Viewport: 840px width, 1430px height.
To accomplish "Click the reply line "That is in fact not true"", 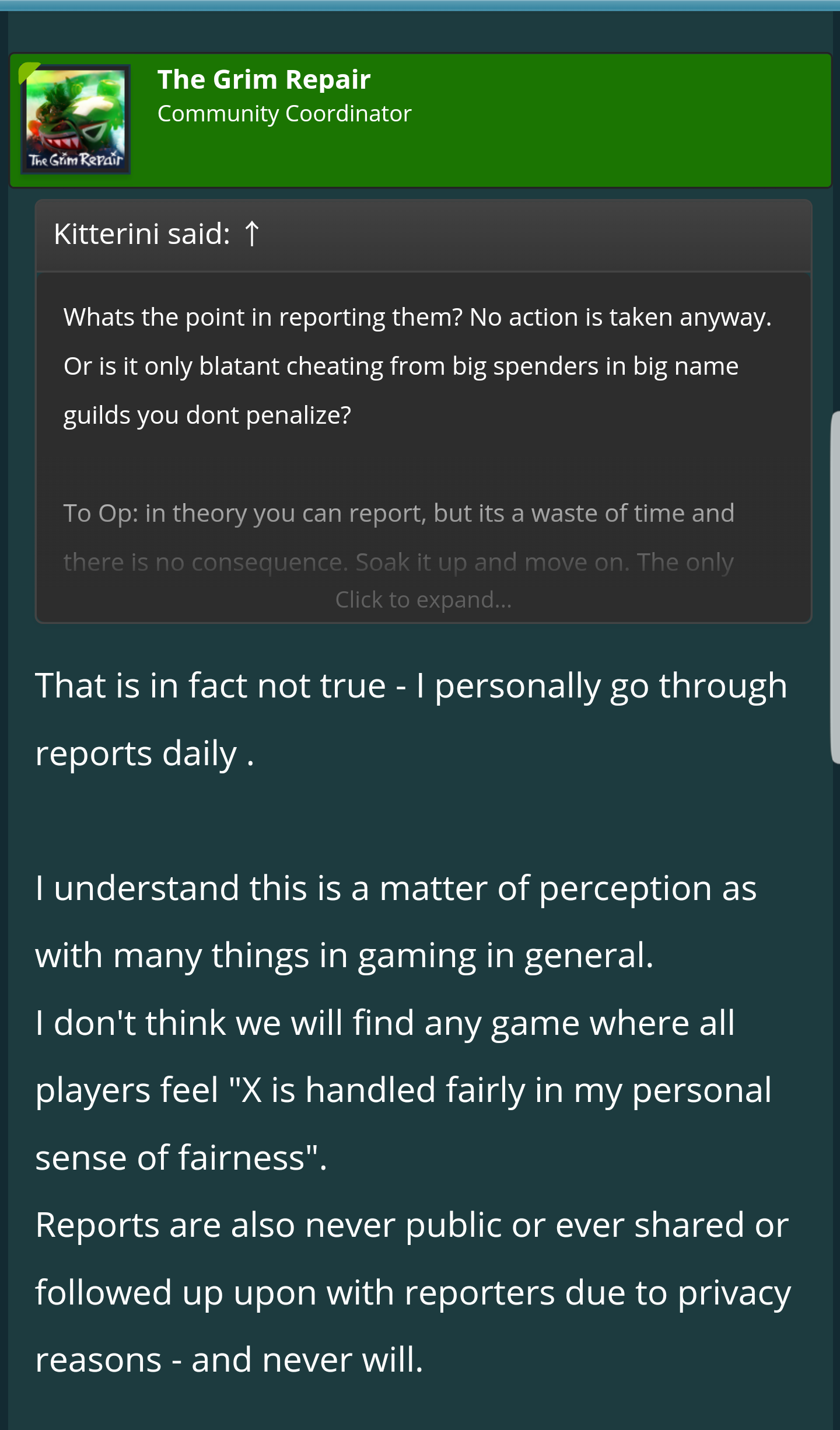I will pos(411,685).
